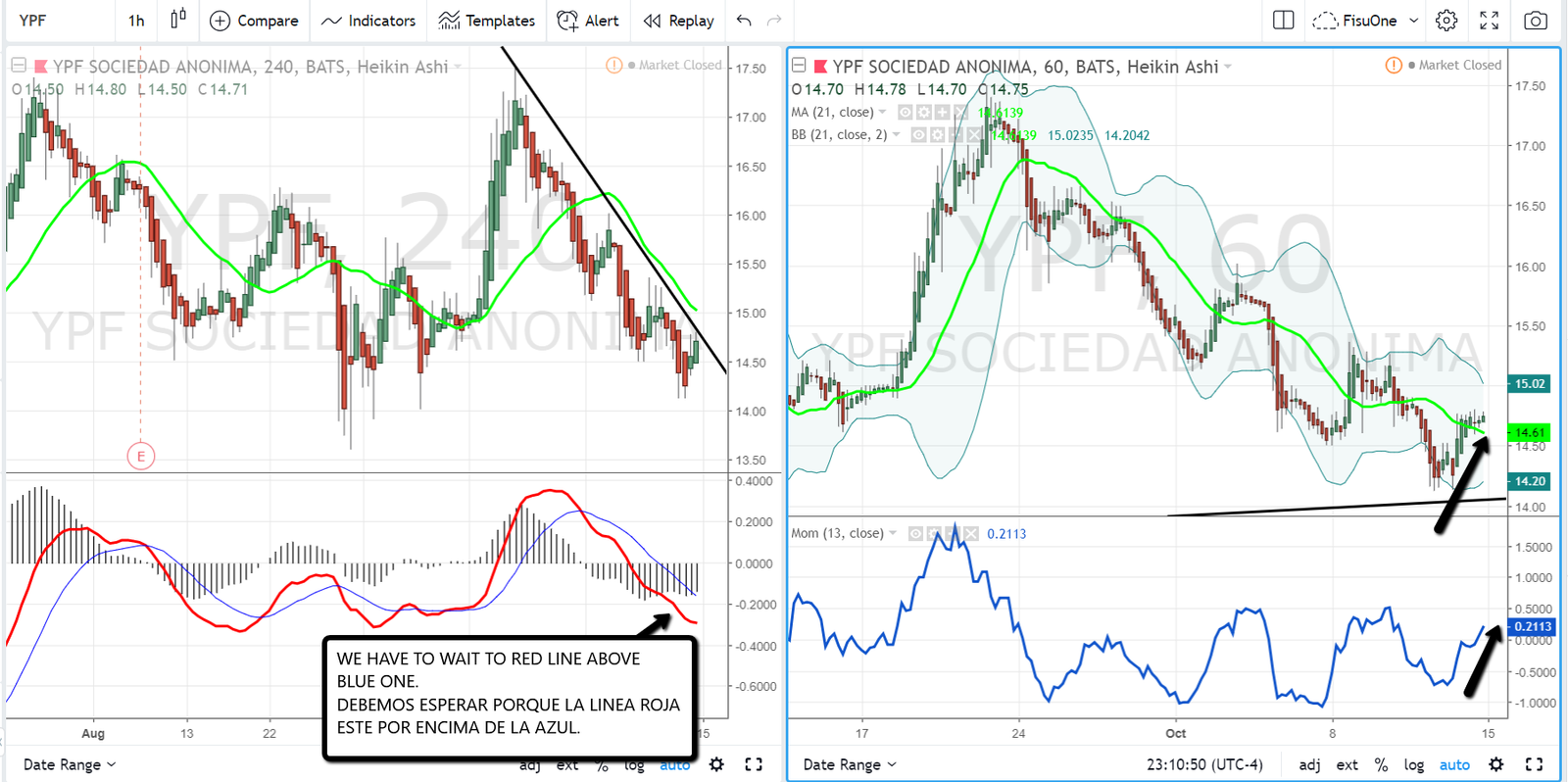
Task: Undo the last chart action
Action: click(x=744, y=21)
